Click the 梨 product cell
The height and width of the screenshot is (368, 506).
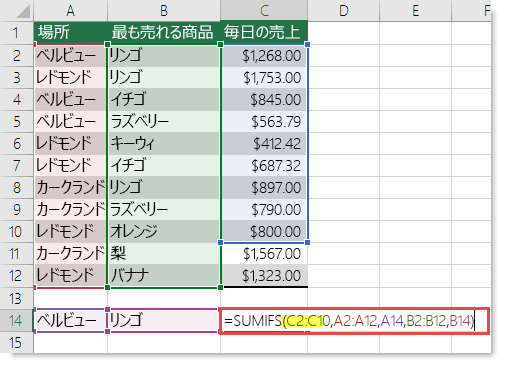point(164,253)
